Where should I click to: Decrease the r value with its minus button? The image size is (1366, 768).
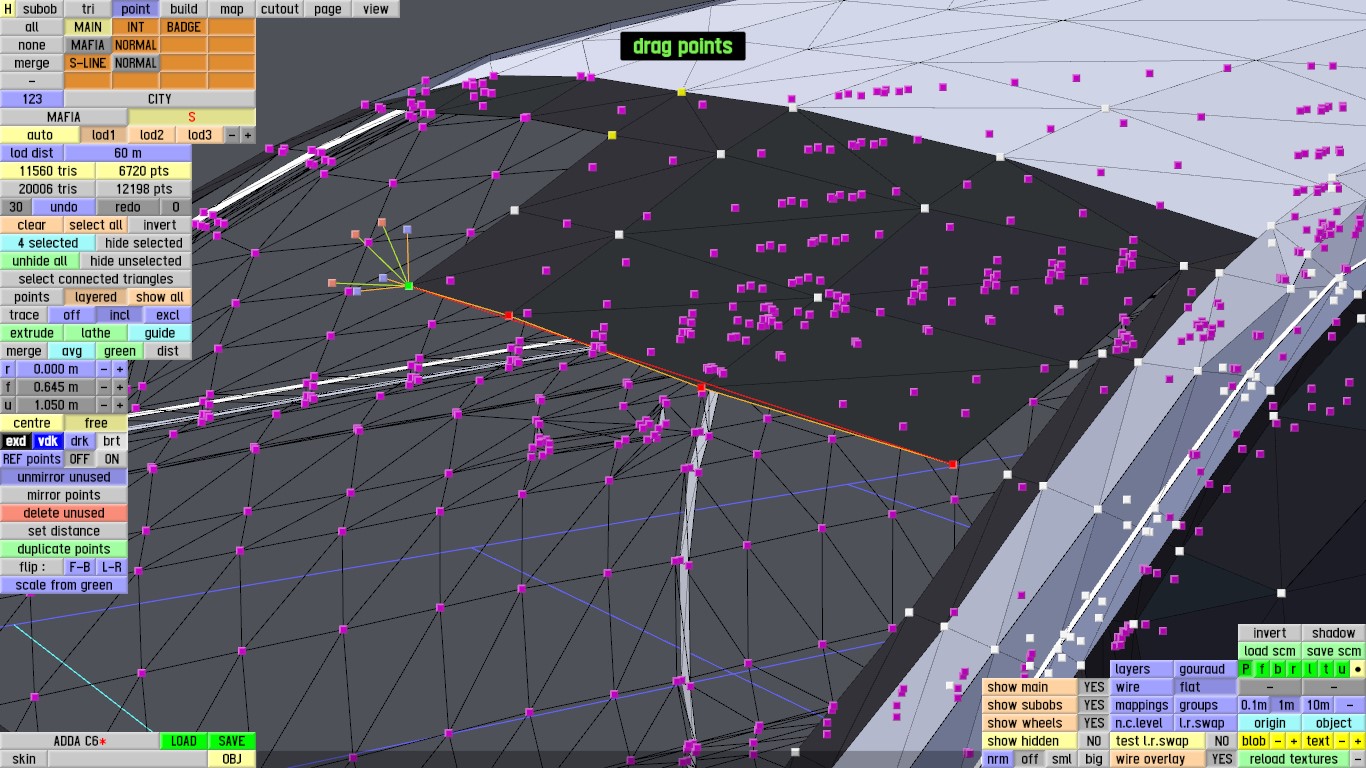click(x=102, y=369)
